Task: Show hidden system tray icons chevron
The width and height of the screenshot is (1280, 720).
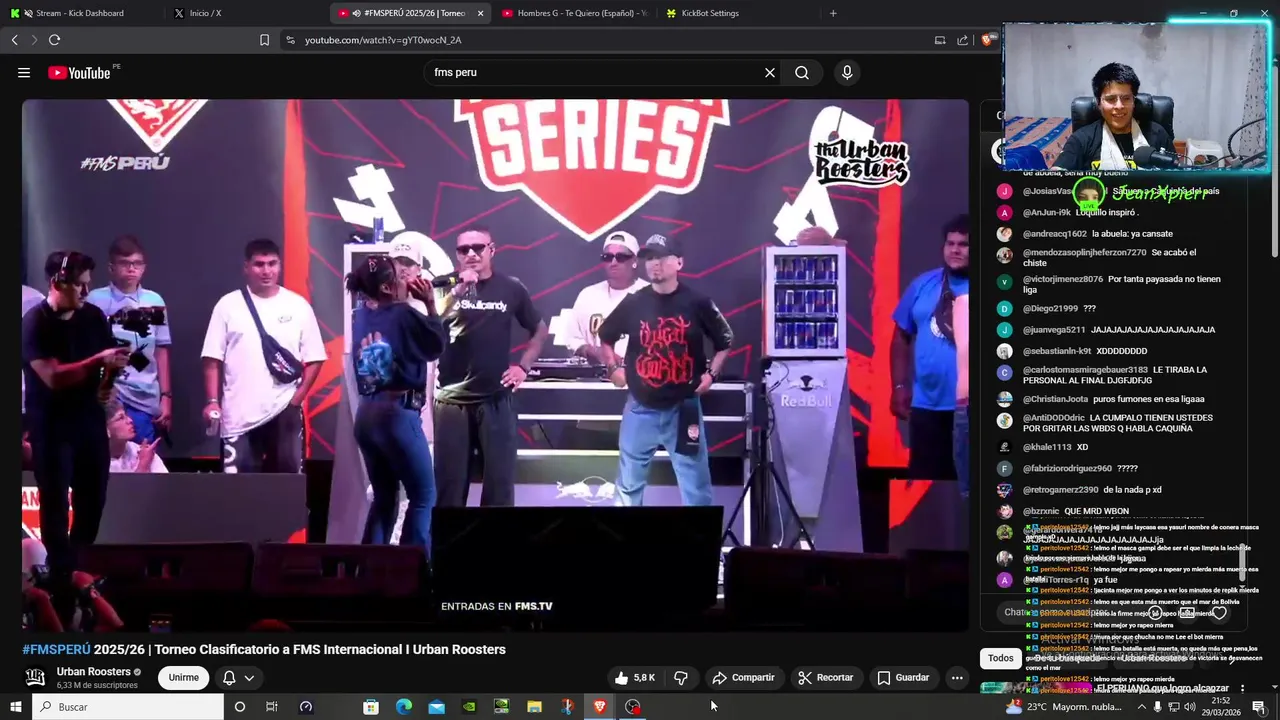Action: [x=1142, y=707]
